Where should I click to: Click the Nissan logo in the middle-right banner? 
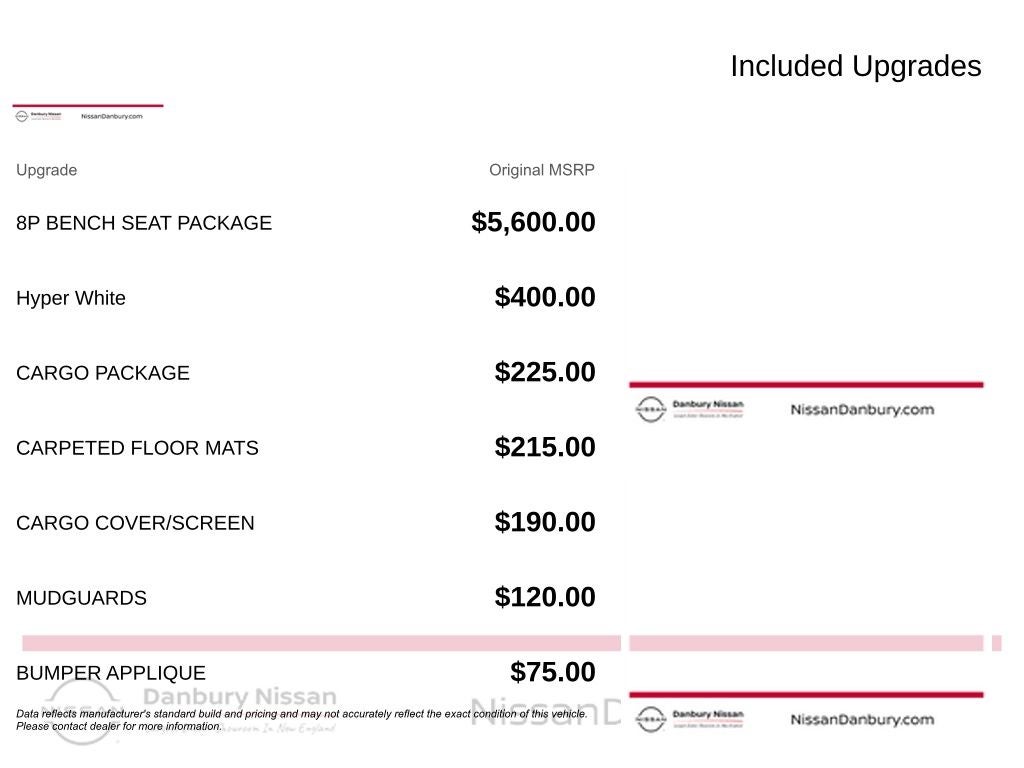(650, 409)
